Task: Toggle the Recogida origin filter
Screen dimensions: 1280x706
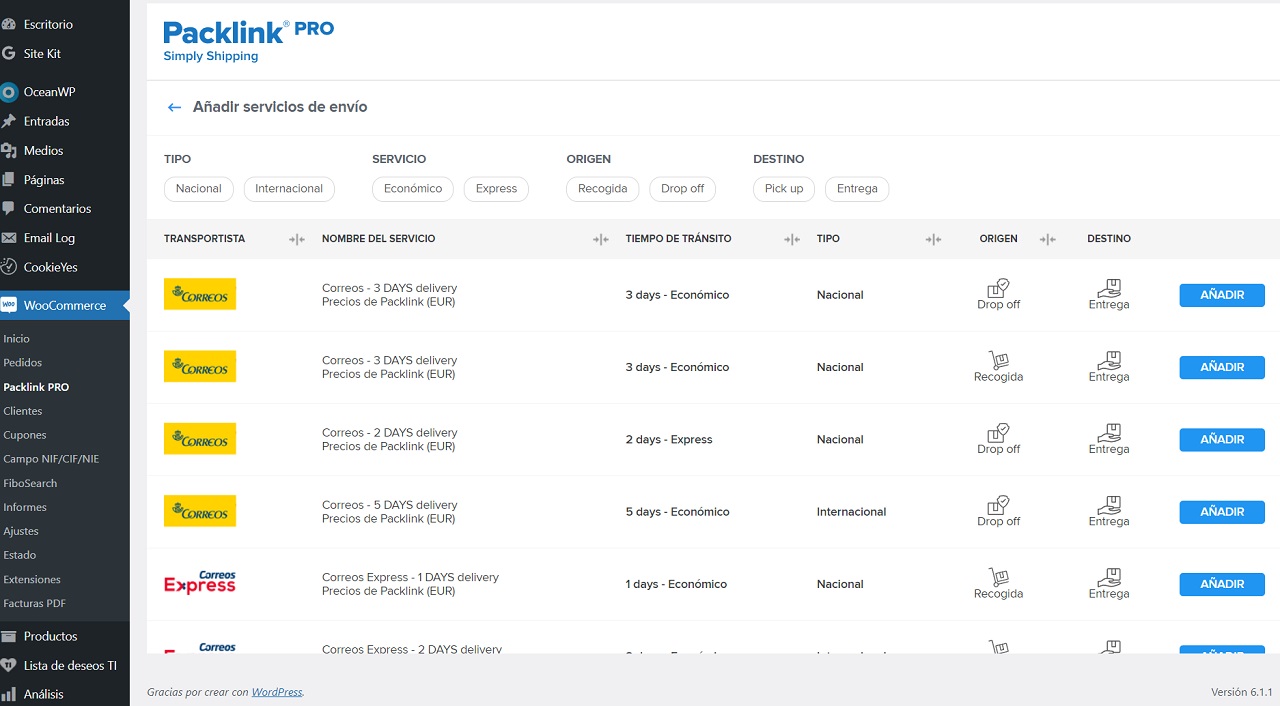Action: tap(602, 189)
